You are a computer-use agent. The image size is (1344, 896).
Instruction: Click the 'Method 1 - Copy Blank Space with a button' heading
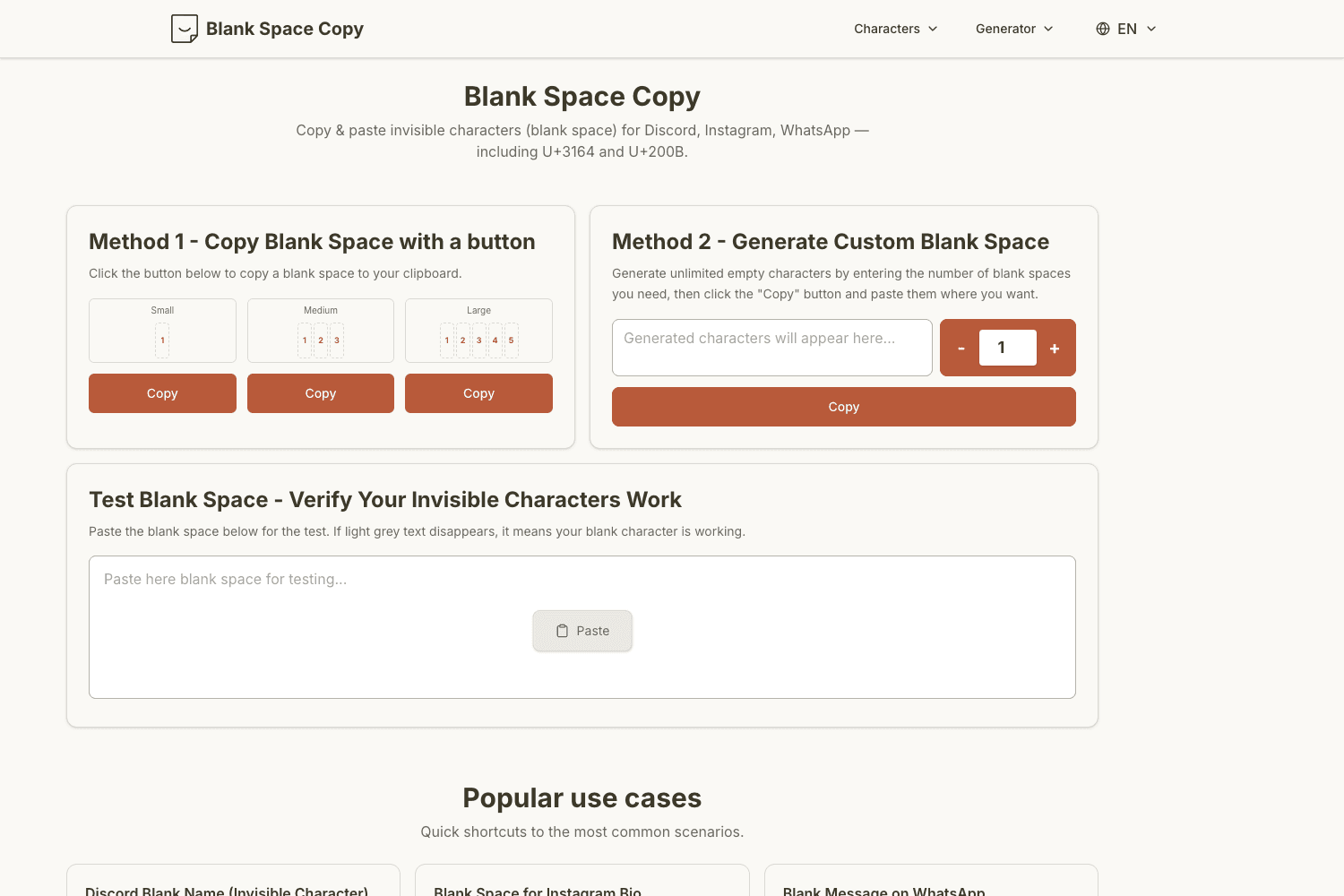(312, 242)
